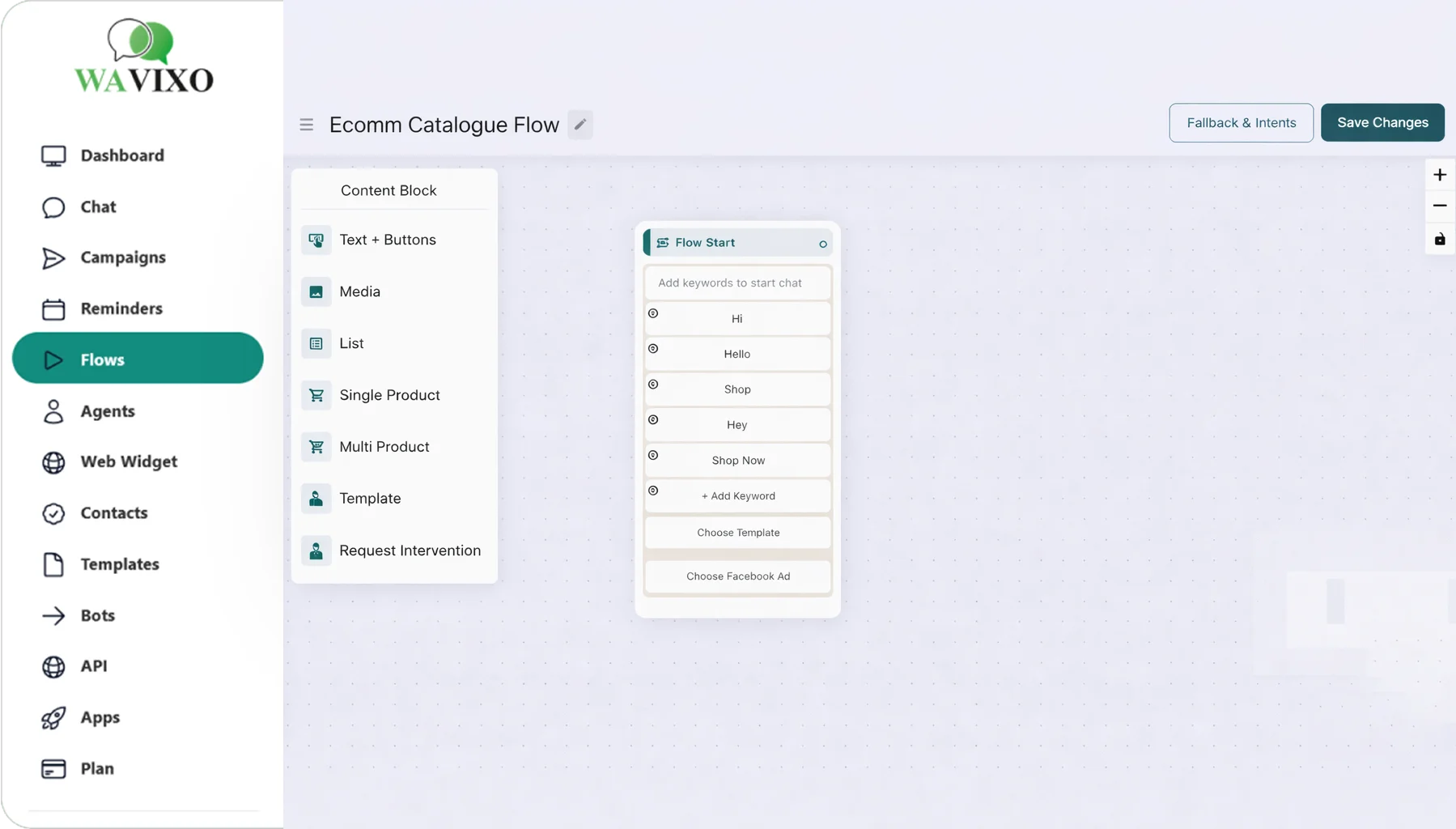Click the pencil icon to rename flow
1456x829 pixels.
pyautogui.click(x=579, y=125)
